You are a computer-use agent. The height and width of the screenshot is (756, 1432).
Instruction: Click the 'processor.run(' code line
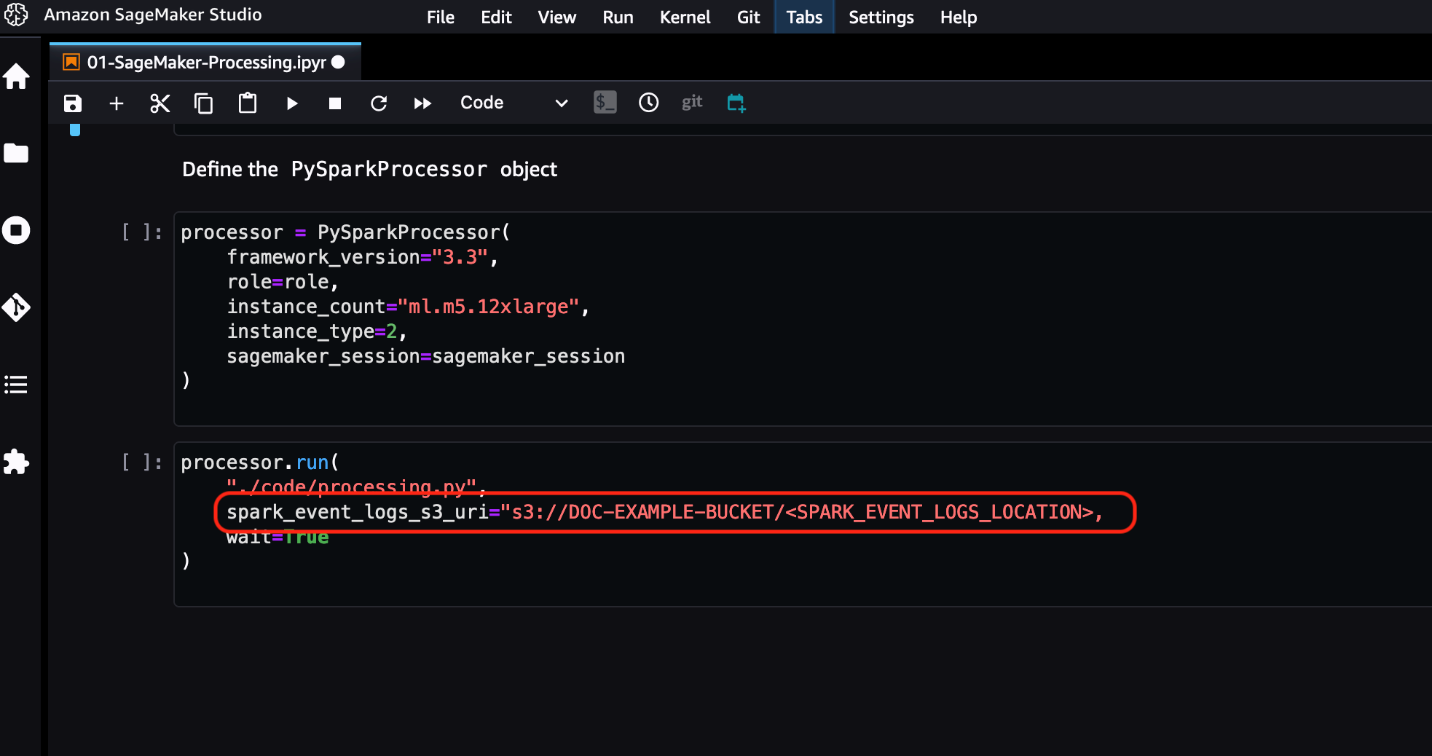tap(260, 463)
